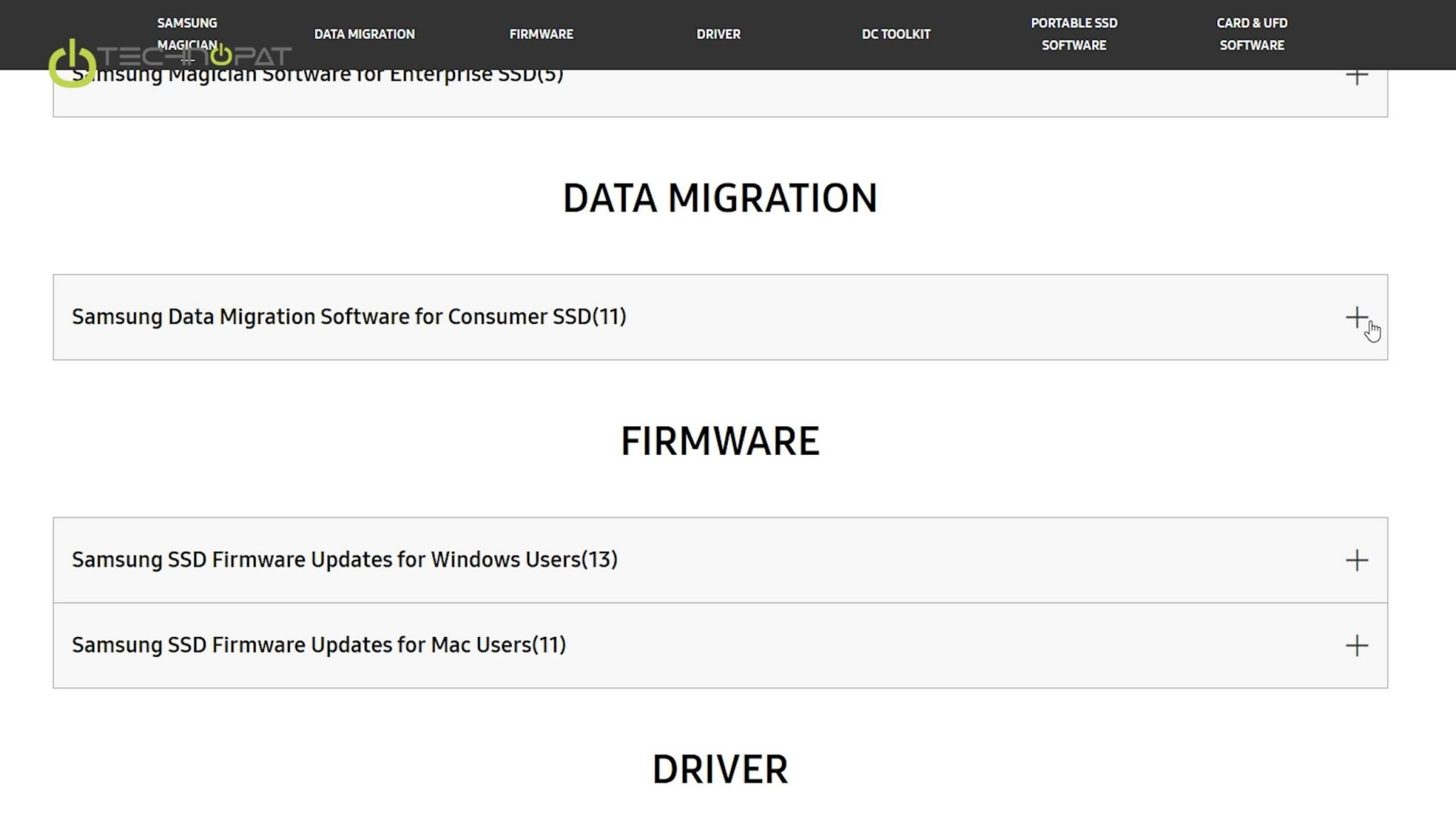Viewport: 1456px width, 819px height.
Task: Open the SAMSUNG MAGICIAN navigation menu
Action: click(x=186, y=33)
